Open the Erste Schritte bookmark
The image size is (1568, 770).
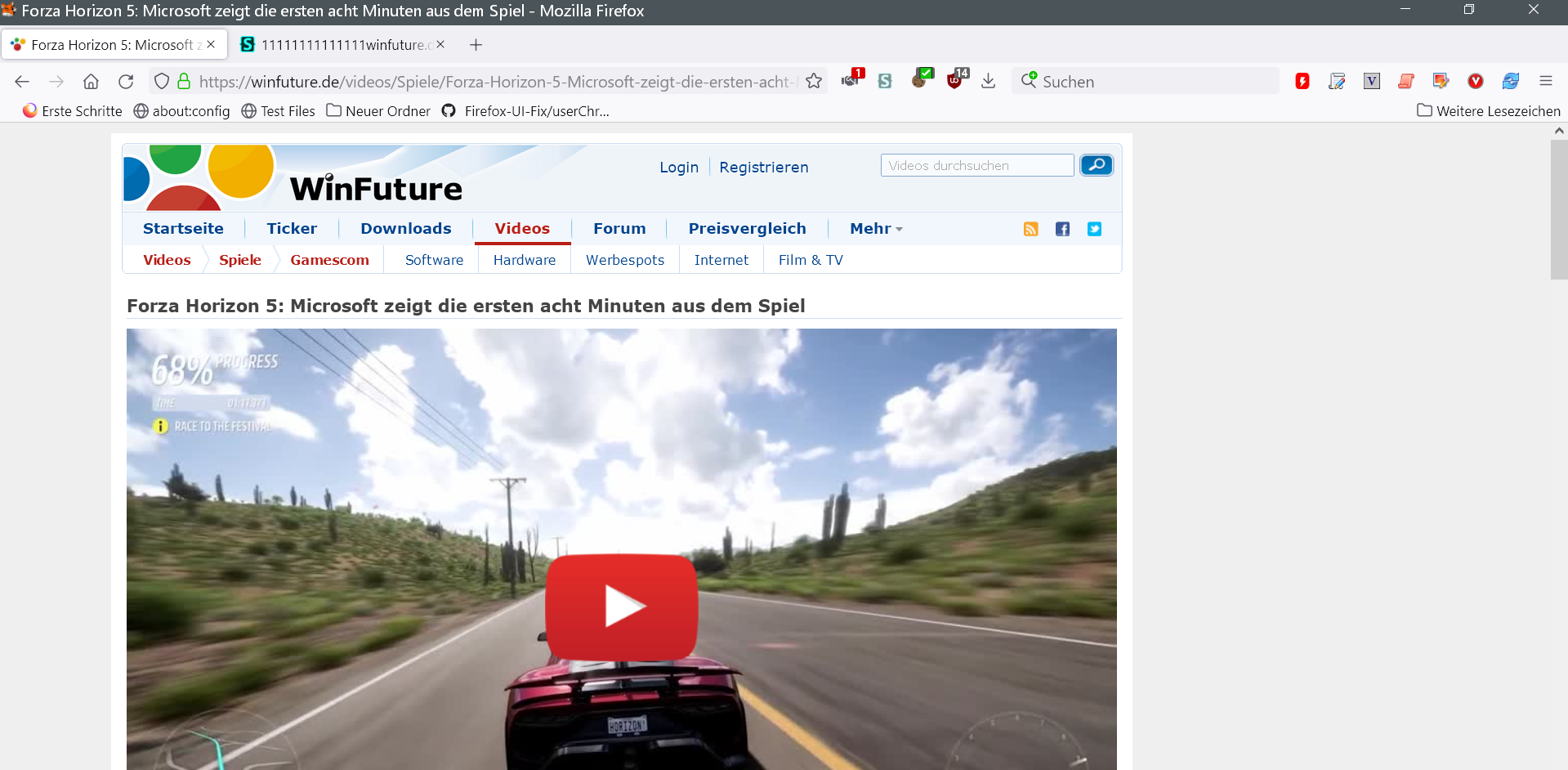pos(72,111)
